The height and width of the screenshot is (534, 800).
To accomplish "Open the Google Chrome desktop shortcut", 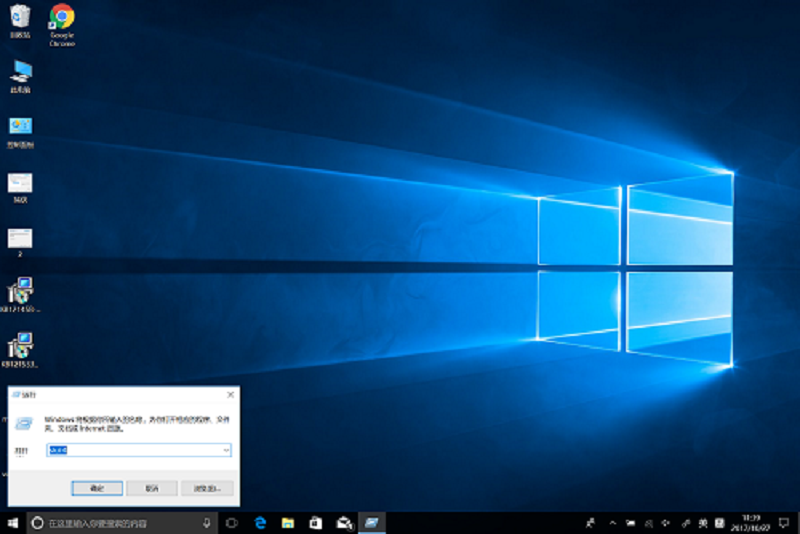I will point(62,25).
